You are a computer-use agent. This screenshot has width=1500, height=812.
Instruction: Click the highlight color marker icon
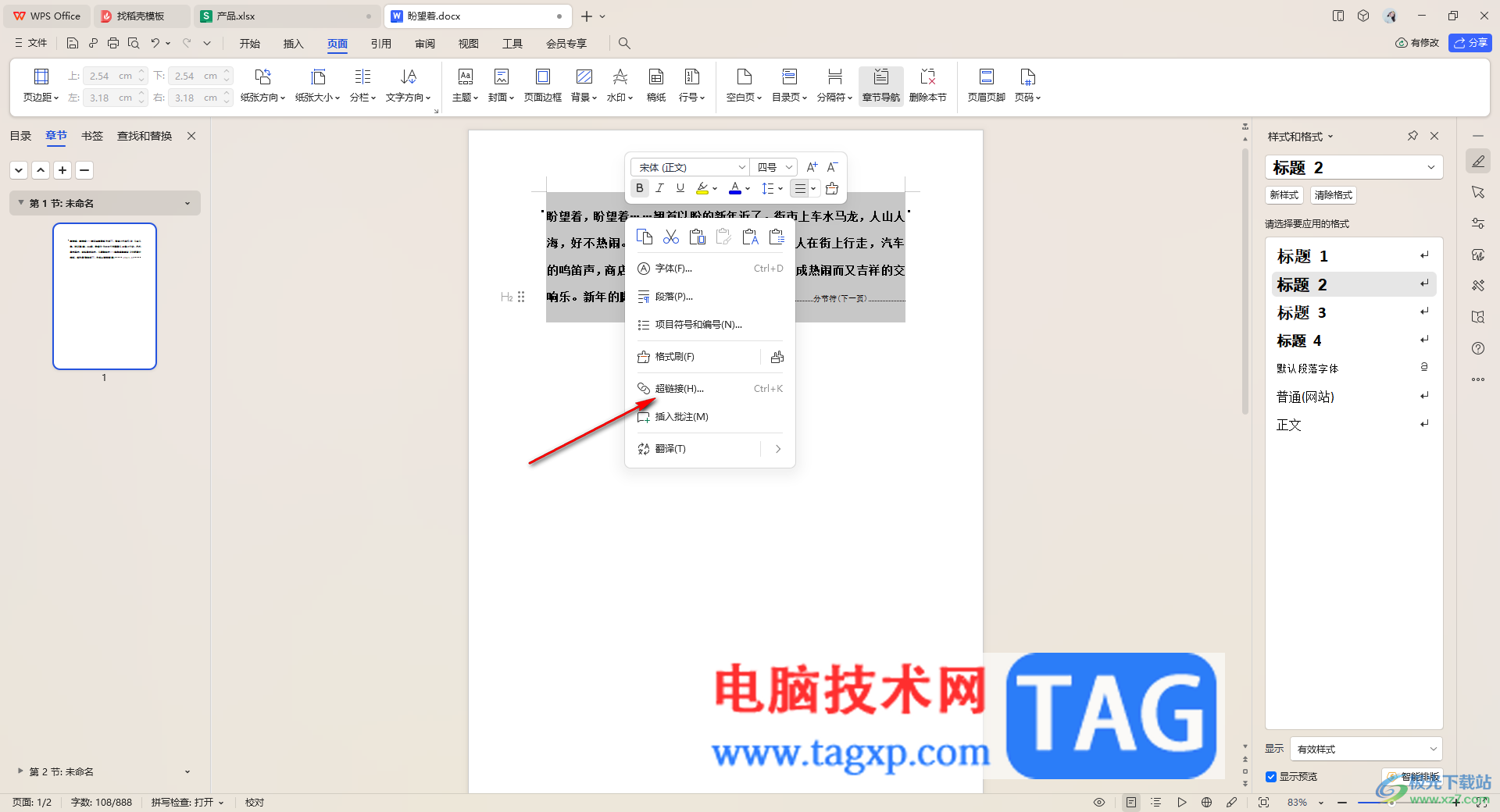pos(702,188)
